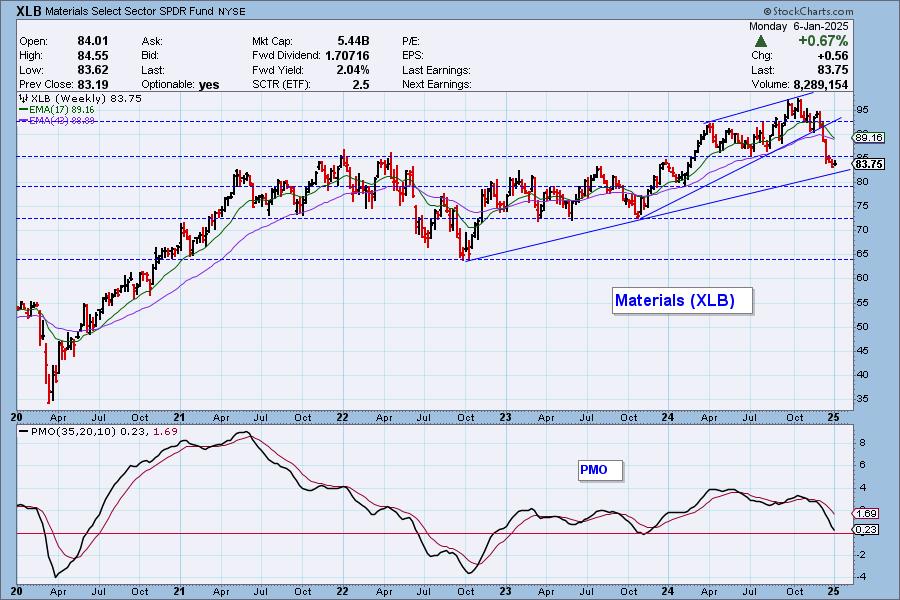Click the 0.23 PMO value tag
Viewport: 900px width, 600px height.
[866, 529]
